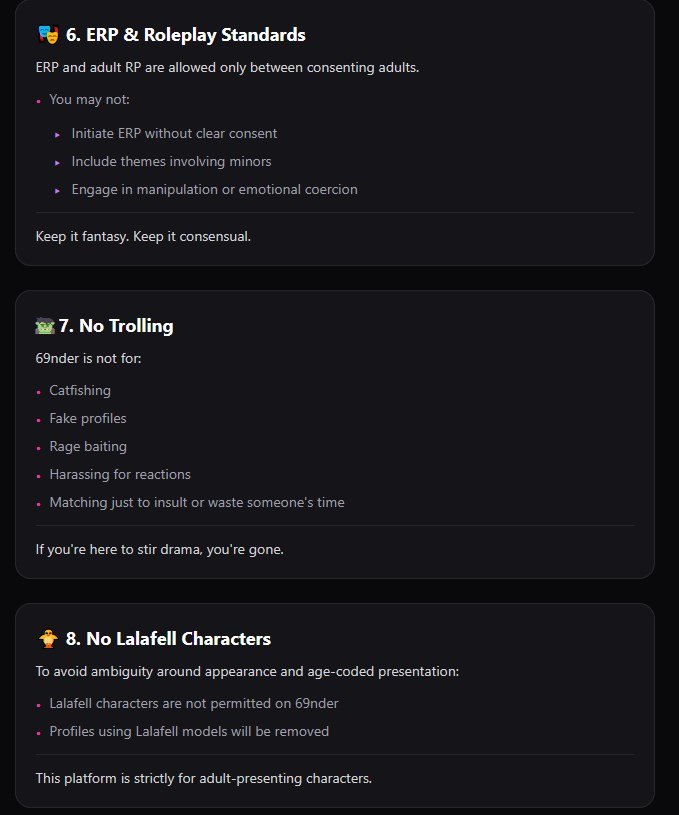Screen dimensions: 679x815
Task: Click "Profiles using Lalafell models will be removed"
Action: click(x=189, y=732)
